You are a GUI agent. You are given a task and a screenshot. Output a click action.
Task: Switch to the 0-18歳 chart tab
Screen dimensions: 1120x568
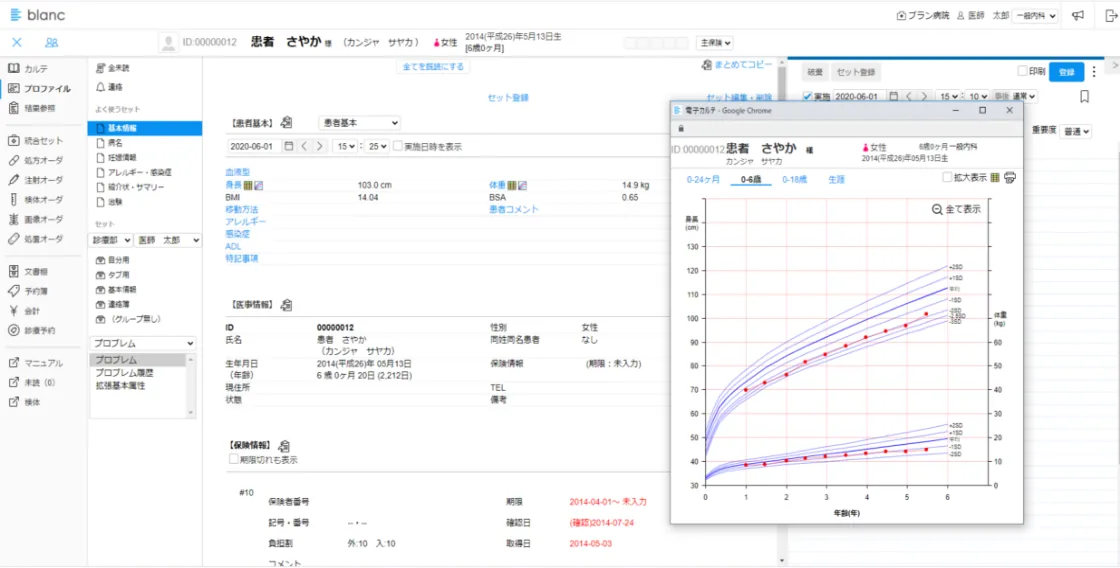pyautogui.click(x=794, y=179)
